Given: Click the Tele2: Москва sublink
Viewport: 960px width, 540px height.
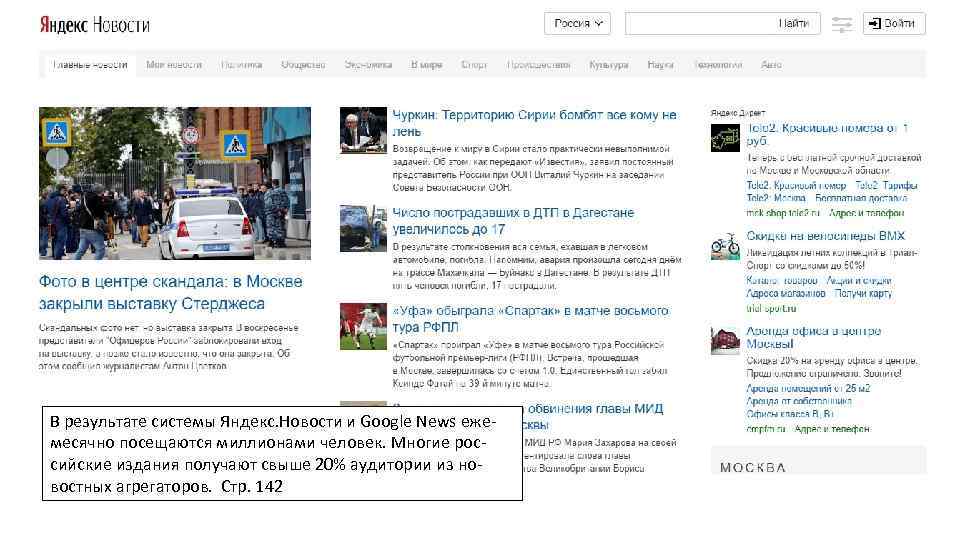Looking at the screenshot, I should click(x=776, y=198).
